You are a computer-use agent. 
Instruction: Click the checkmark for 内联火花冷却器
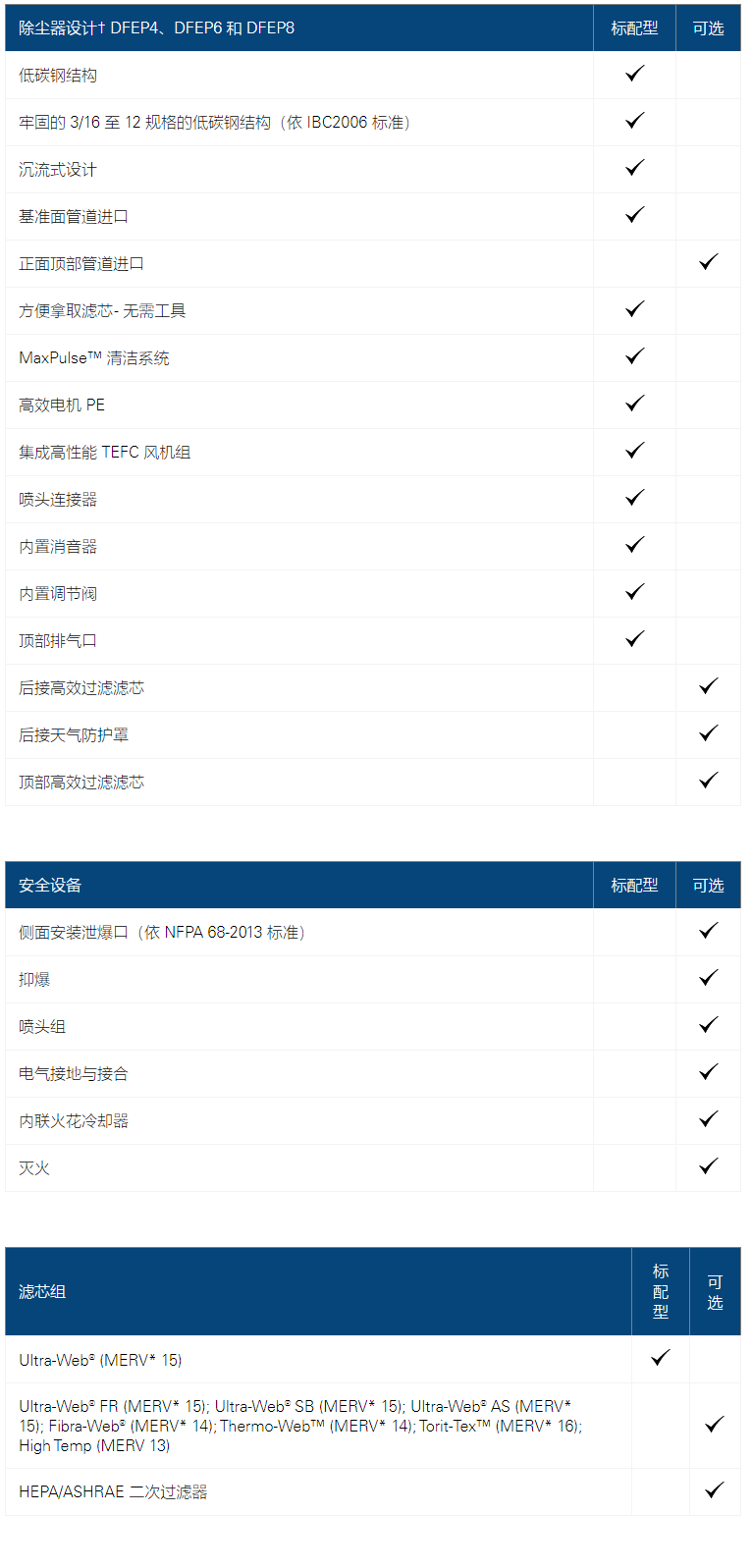tap(709, 1119)
